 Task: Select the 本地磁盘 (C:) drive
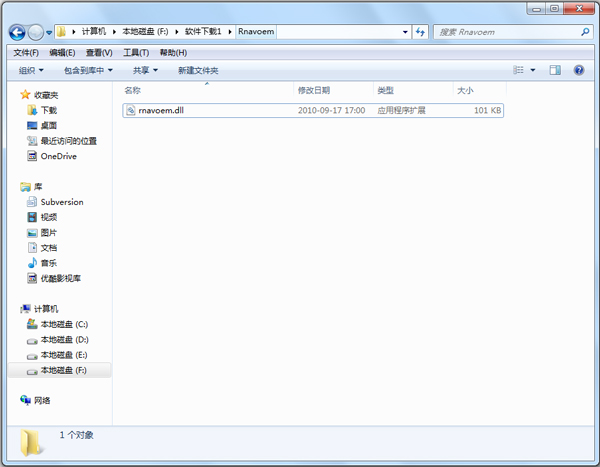63,325
